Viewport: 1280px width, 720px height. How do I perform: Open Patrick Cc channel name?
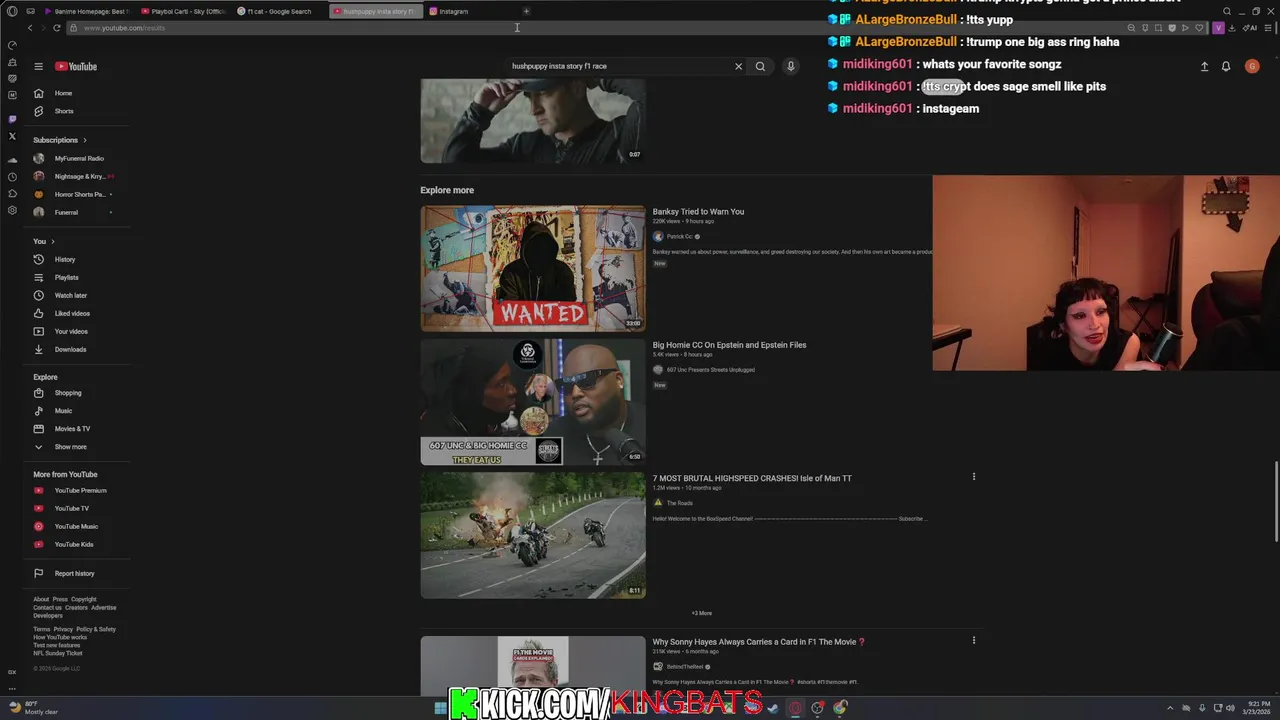tap(679, 237)
